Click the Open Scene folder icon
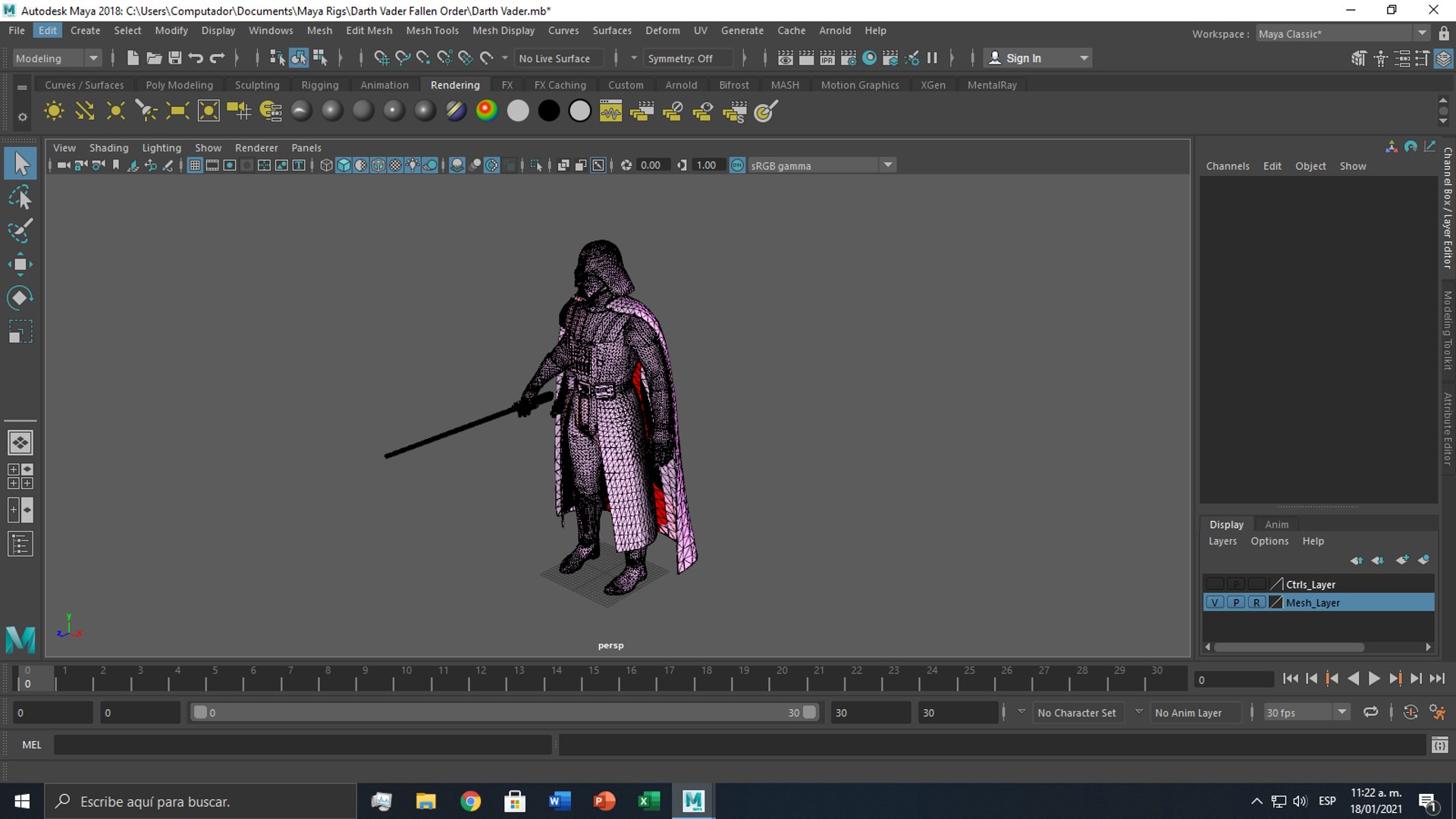This screenshot has height=819, width=1456. [154, 58]
